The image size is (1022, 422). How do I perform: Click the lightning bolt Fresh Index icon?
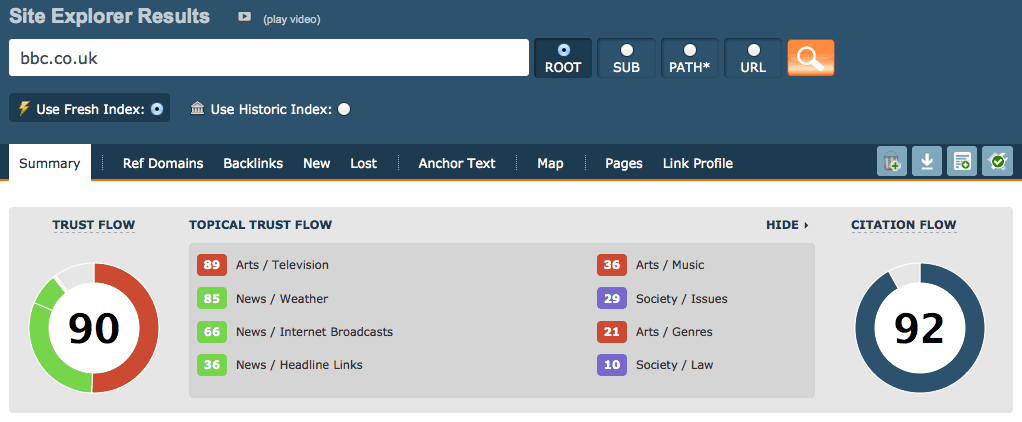point(24,108)
